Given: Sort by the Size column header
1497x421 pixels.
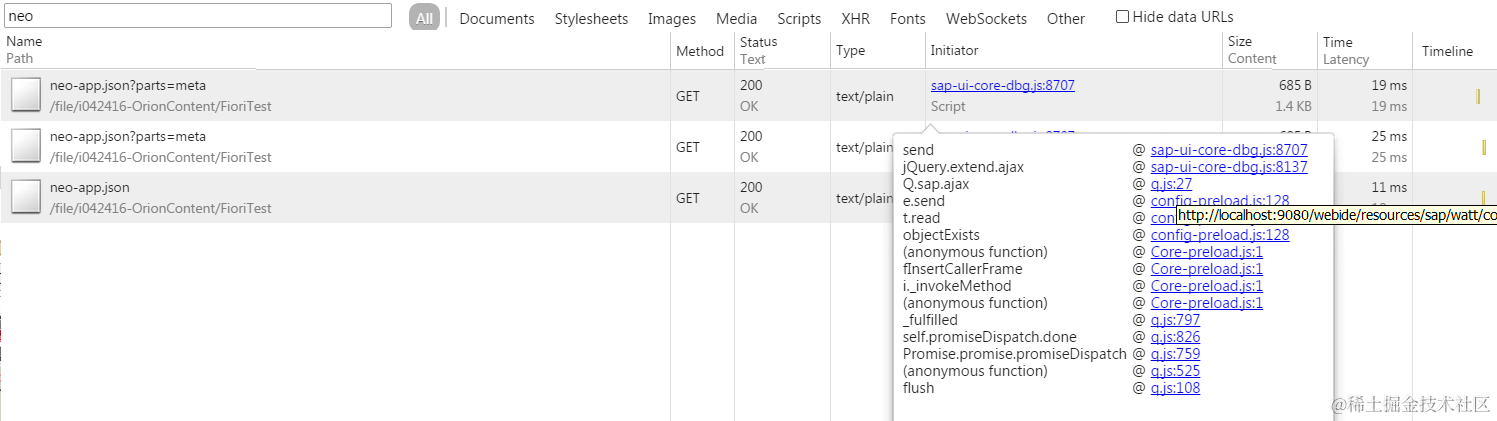Looking at the screenshot, I should [x=1239, y=42].
